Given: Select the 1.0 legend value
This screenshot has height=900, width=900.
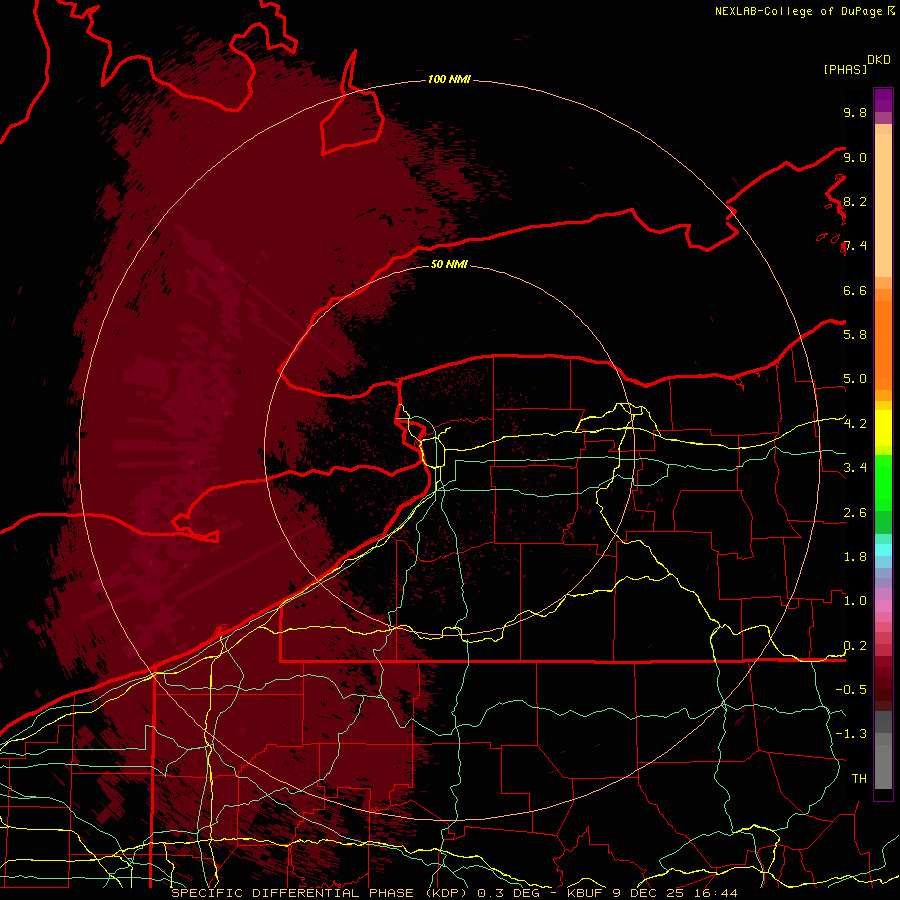Looking at the screenshot, I should [855, 601].
